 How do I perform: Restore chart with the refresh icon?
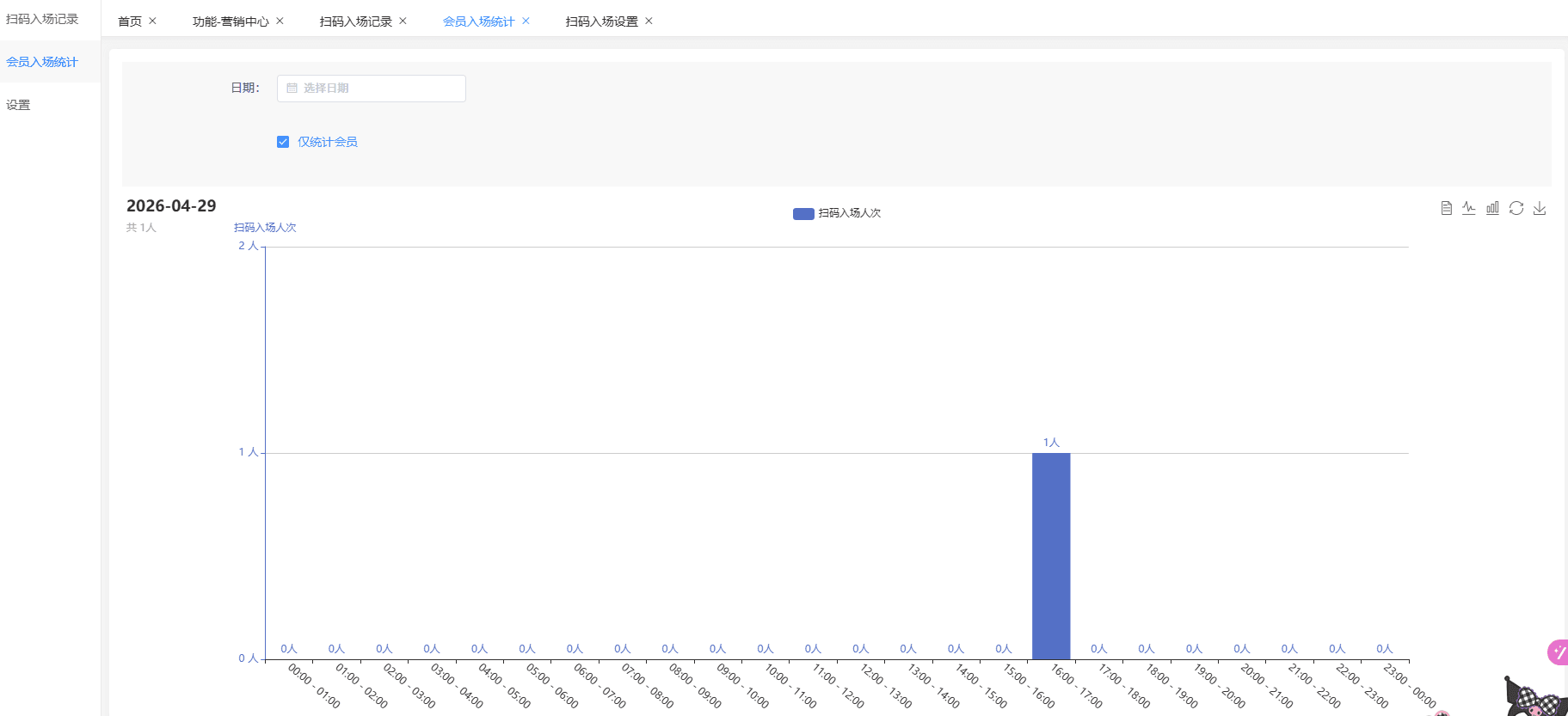[1516, 208]
